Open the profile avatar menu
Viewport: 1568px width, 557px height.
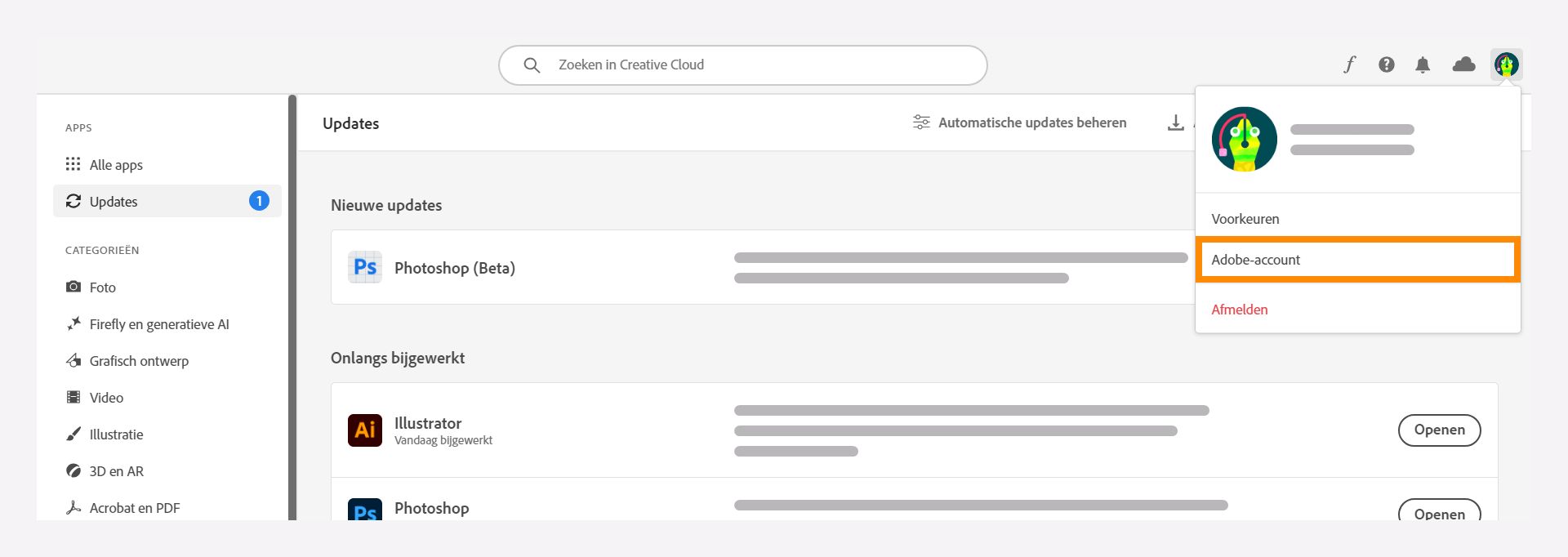pyautogui.click(x=1505, y=64)
